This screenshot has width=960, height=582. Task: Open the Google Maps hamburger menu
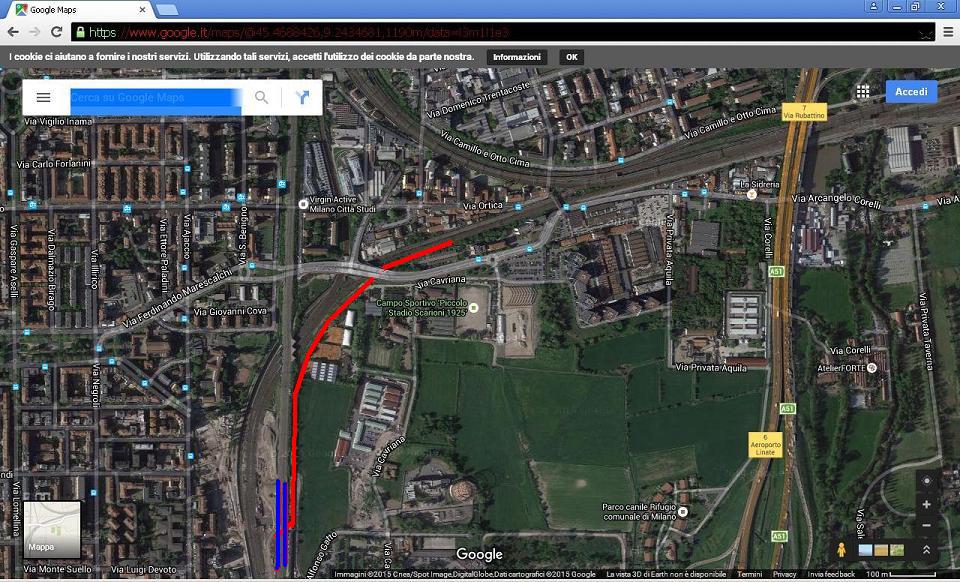[x=43, y=97]
